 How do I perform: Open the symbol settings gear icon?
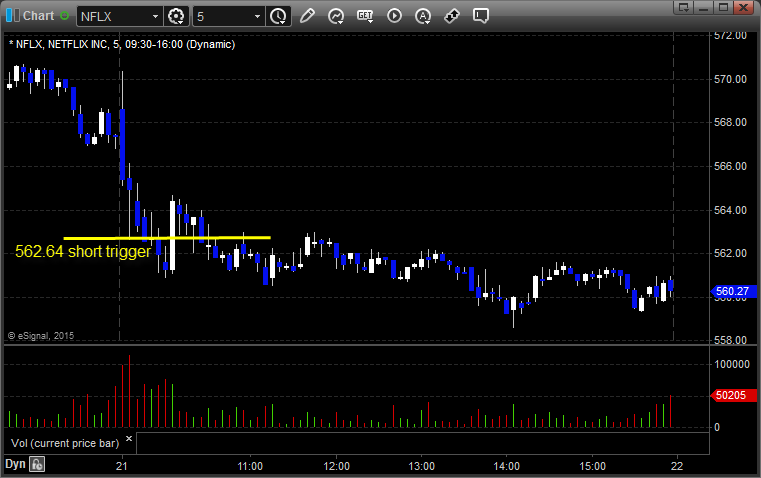tap(176, 16)
